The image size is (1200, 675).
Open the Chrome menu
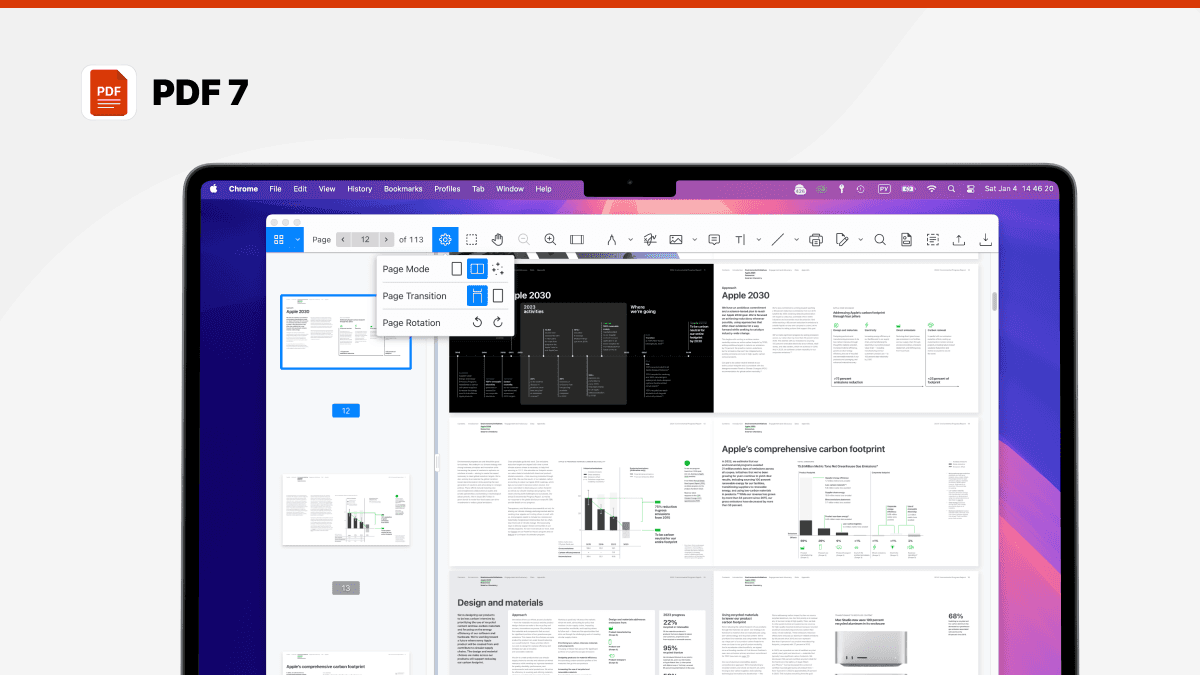[243, 188]
